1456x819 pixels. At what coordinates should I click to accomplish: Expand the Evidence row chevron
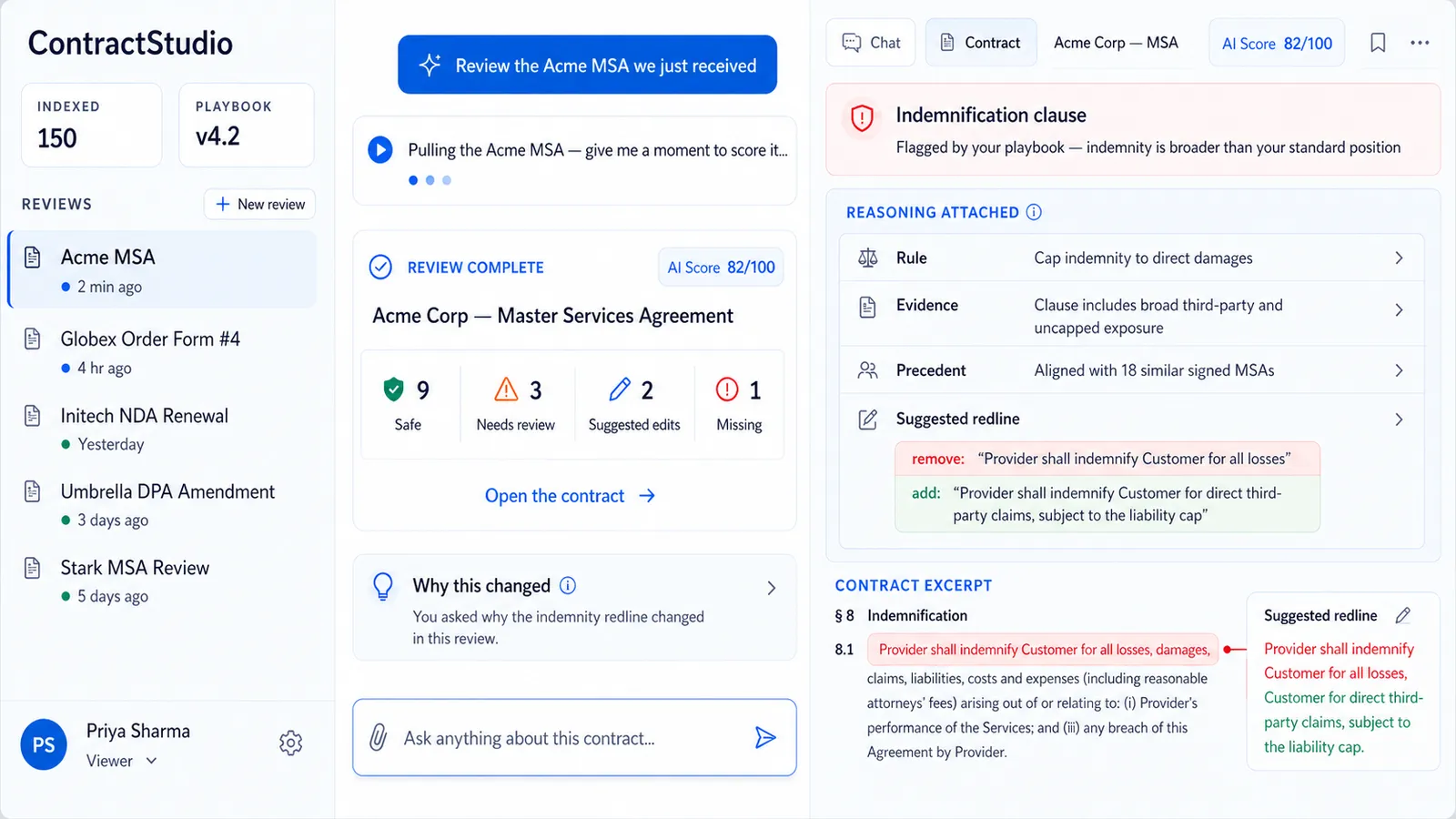pos(1399,310)
